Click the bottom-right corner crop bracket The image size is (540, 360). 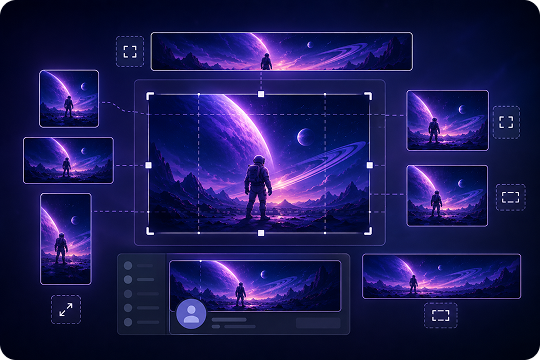coord(368,231)
